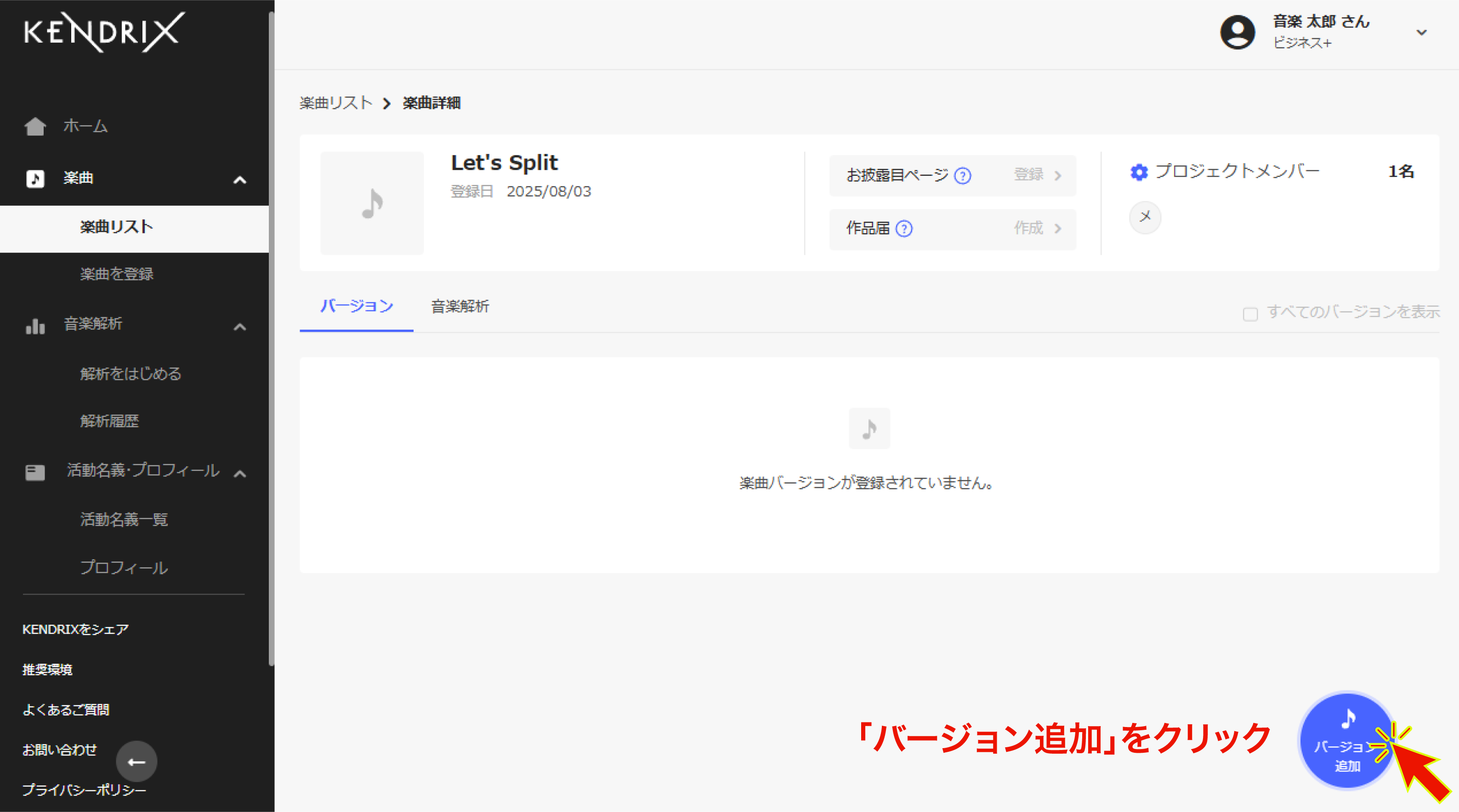Click the ビジネス+ plan label
1459x812 pixels.
(x=1302, y=43)
